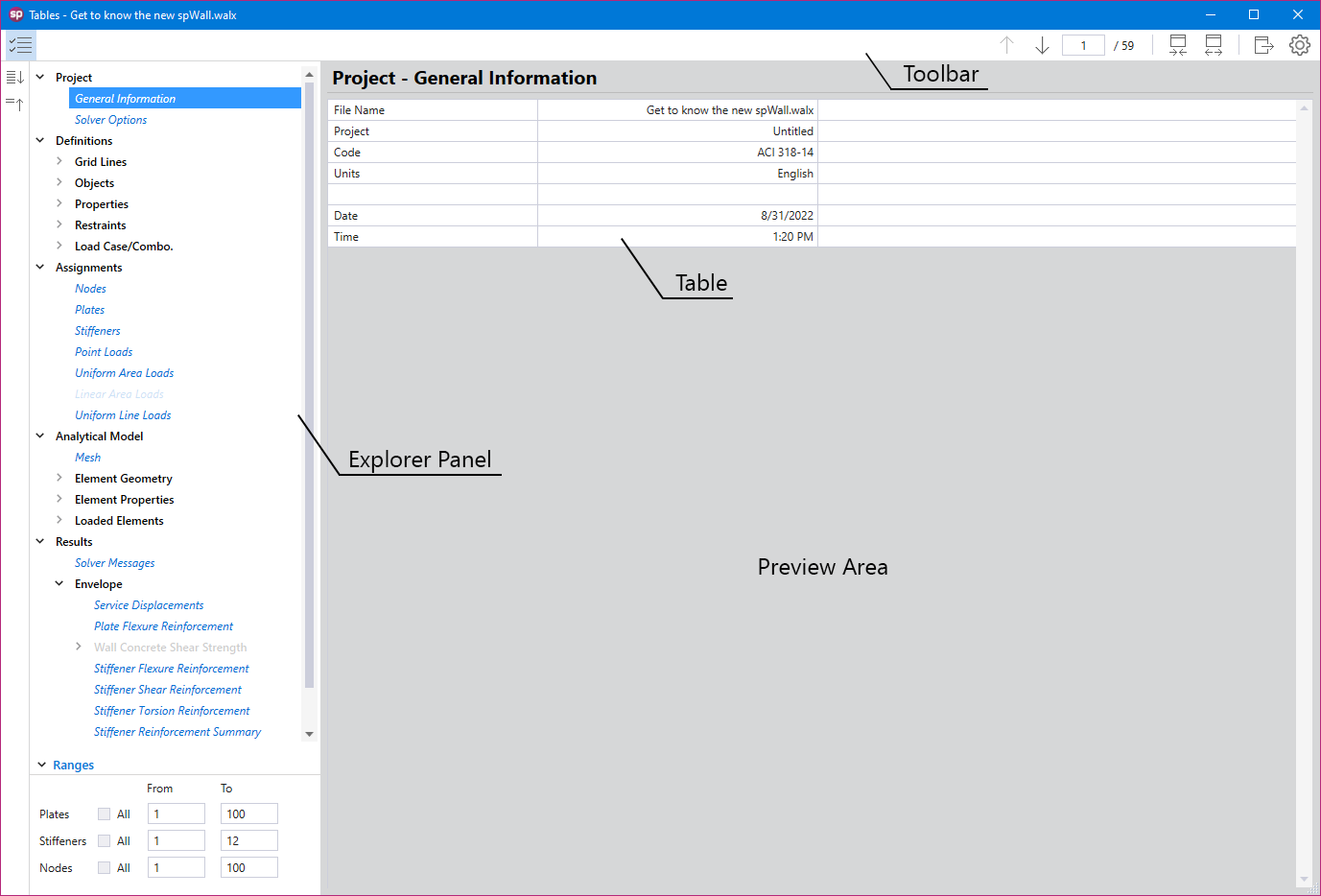This screenshot has width=1321, height=896.
Task: Check the Nodes All checkbox
Action: (104, 867)
